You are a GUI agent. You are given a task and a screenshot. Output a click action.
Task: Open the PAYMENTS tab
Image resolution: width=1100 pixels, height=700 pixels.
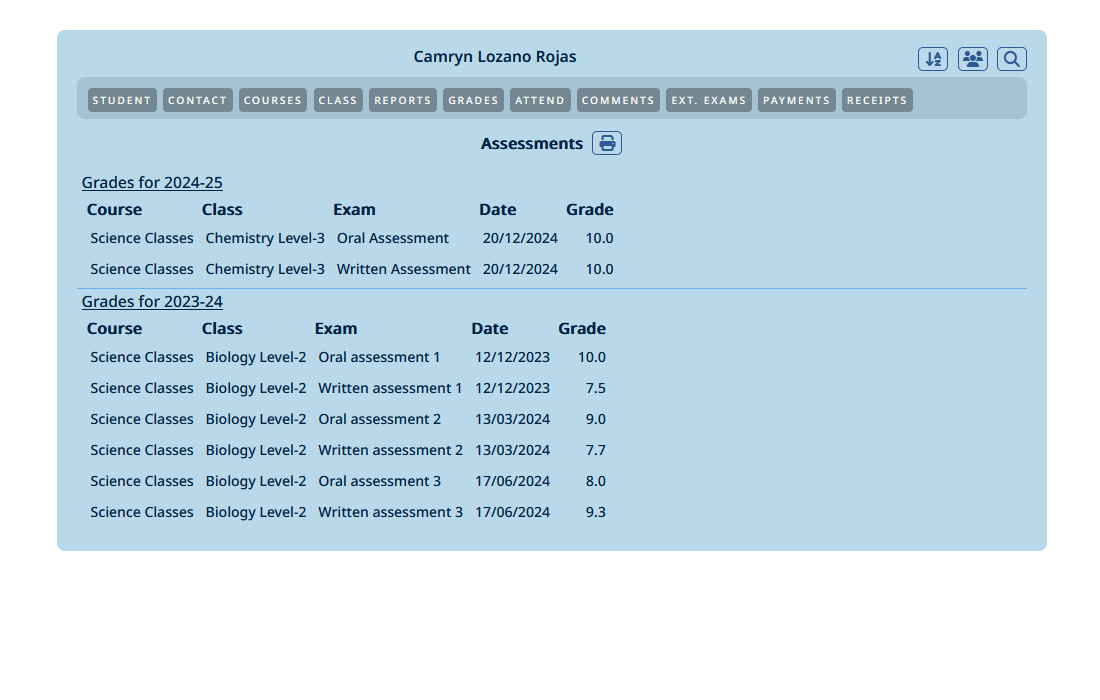(x=796, y=100)
